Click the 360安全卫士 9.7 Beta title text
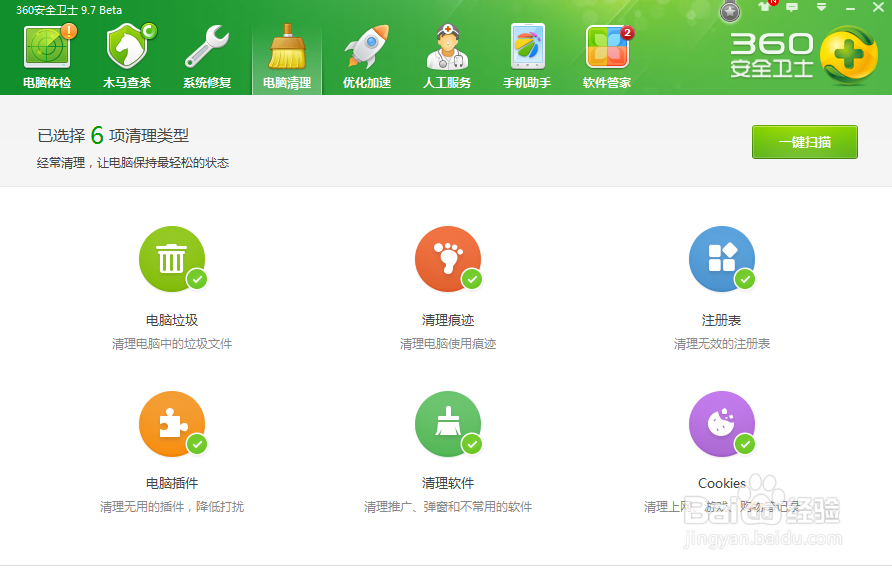Image resolution: width=892 pixels, height=569 pixels. coord(69,10)
